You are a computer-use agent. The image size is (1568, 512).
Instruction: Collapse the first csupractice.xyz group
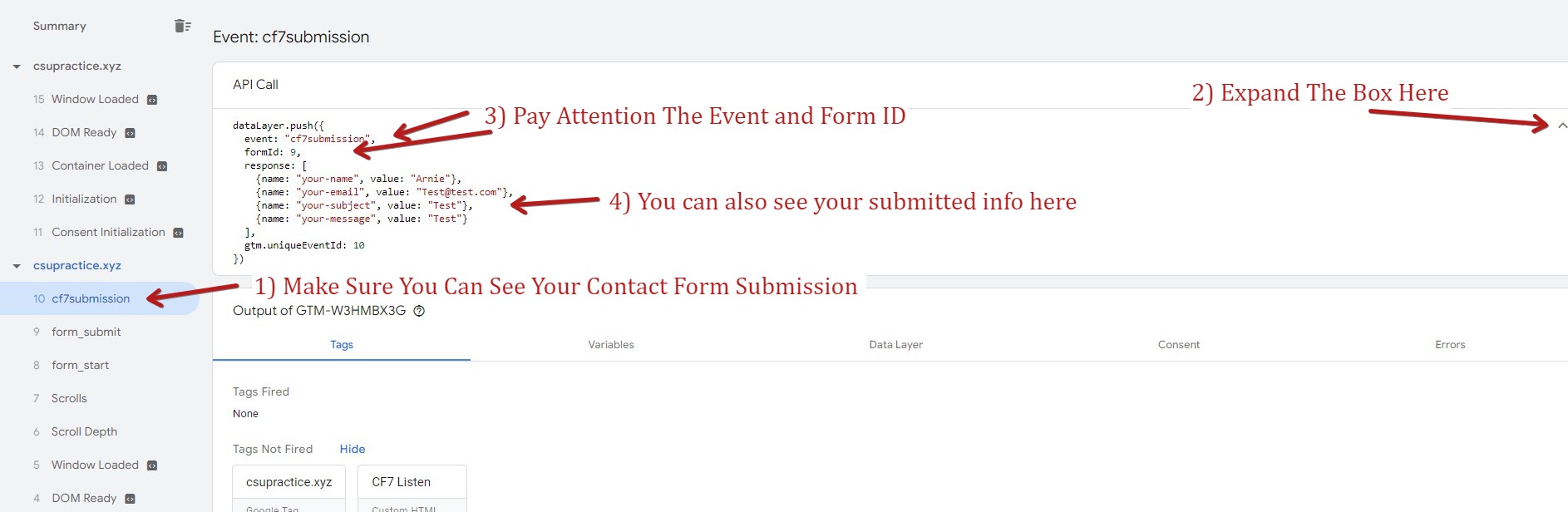tap(17, 66)
